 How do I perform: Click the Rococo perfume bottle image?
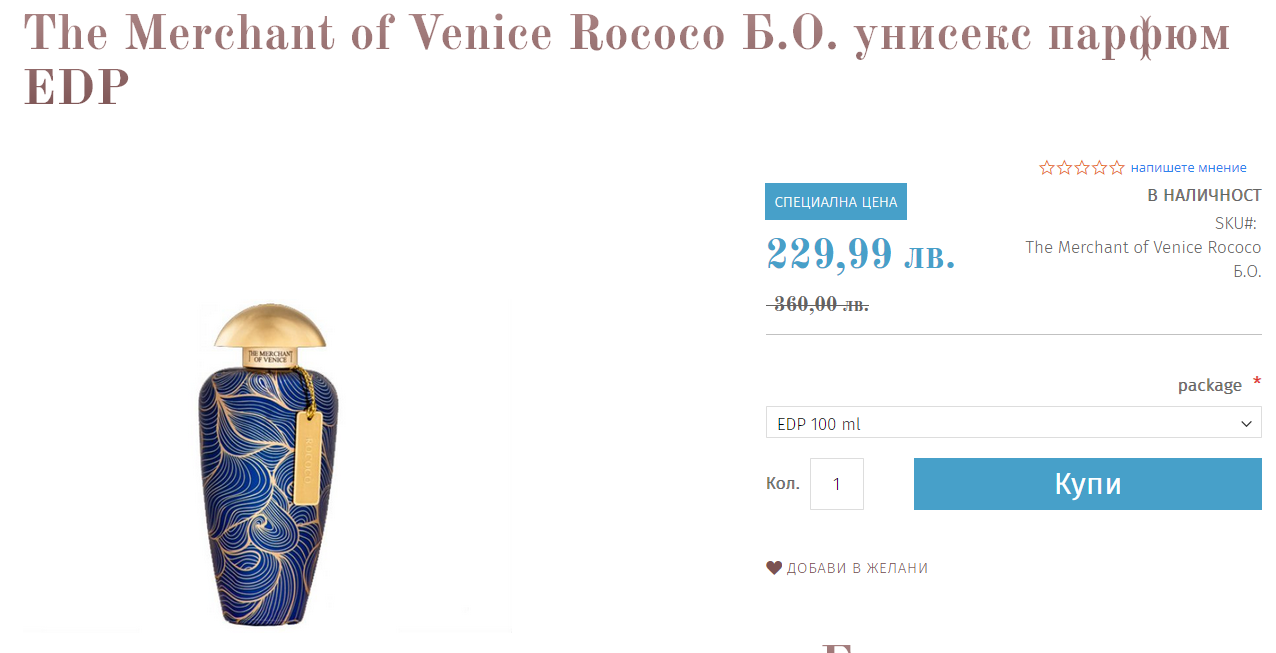click(x=268, y=465)
